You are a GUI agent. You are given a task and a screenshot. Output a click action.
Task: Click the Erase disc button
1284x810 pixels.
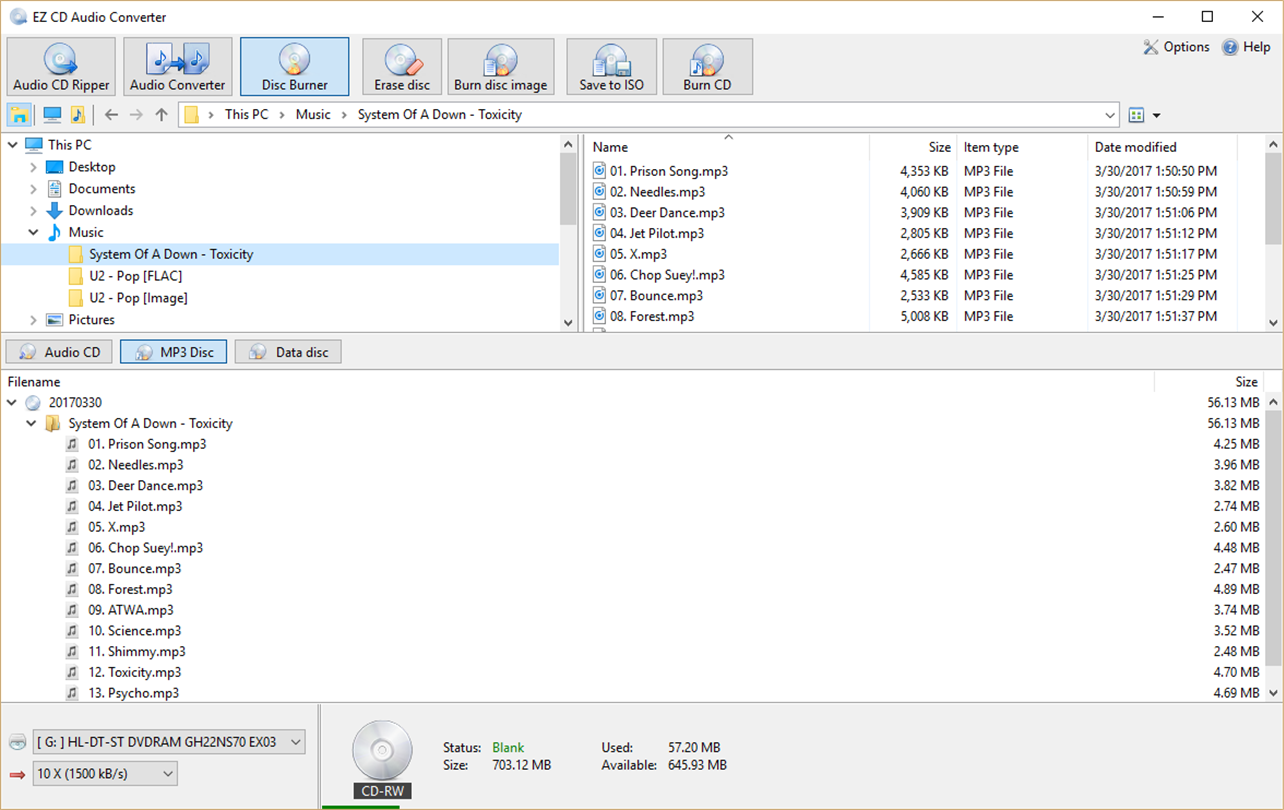tap(402, 67)
